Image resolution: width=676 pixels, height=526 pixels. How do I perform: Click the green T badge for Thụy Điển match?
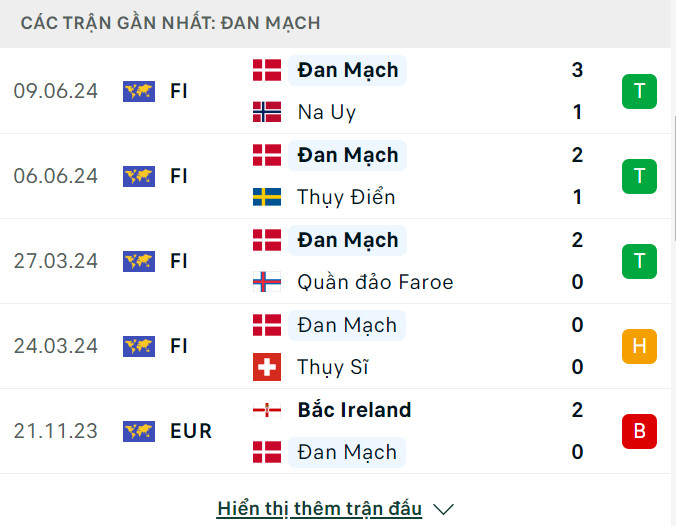pos(639,176)
